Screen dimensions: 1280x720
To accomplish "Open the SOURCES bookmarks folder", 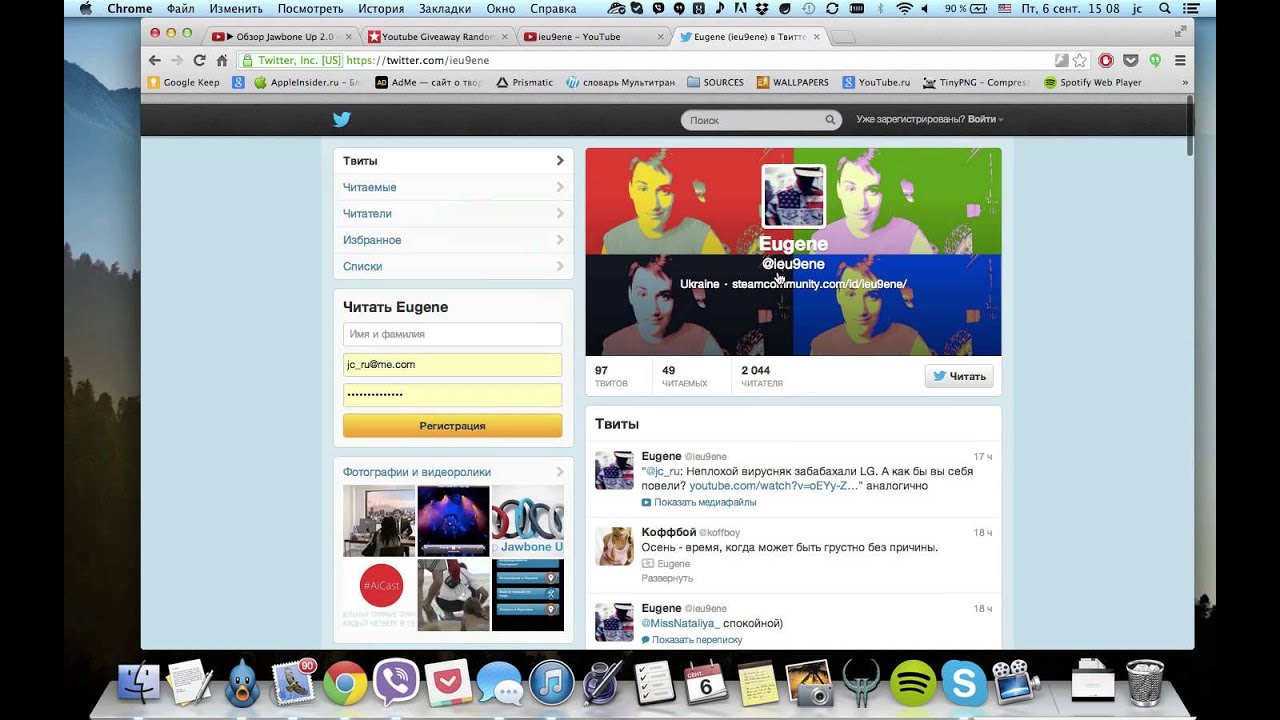I will 715,83.
